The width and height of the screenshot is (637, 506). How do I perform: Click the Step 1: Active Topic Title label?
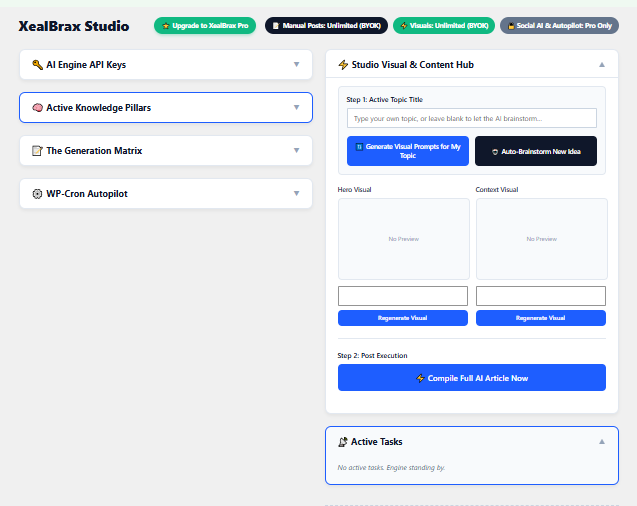(384, 99)
